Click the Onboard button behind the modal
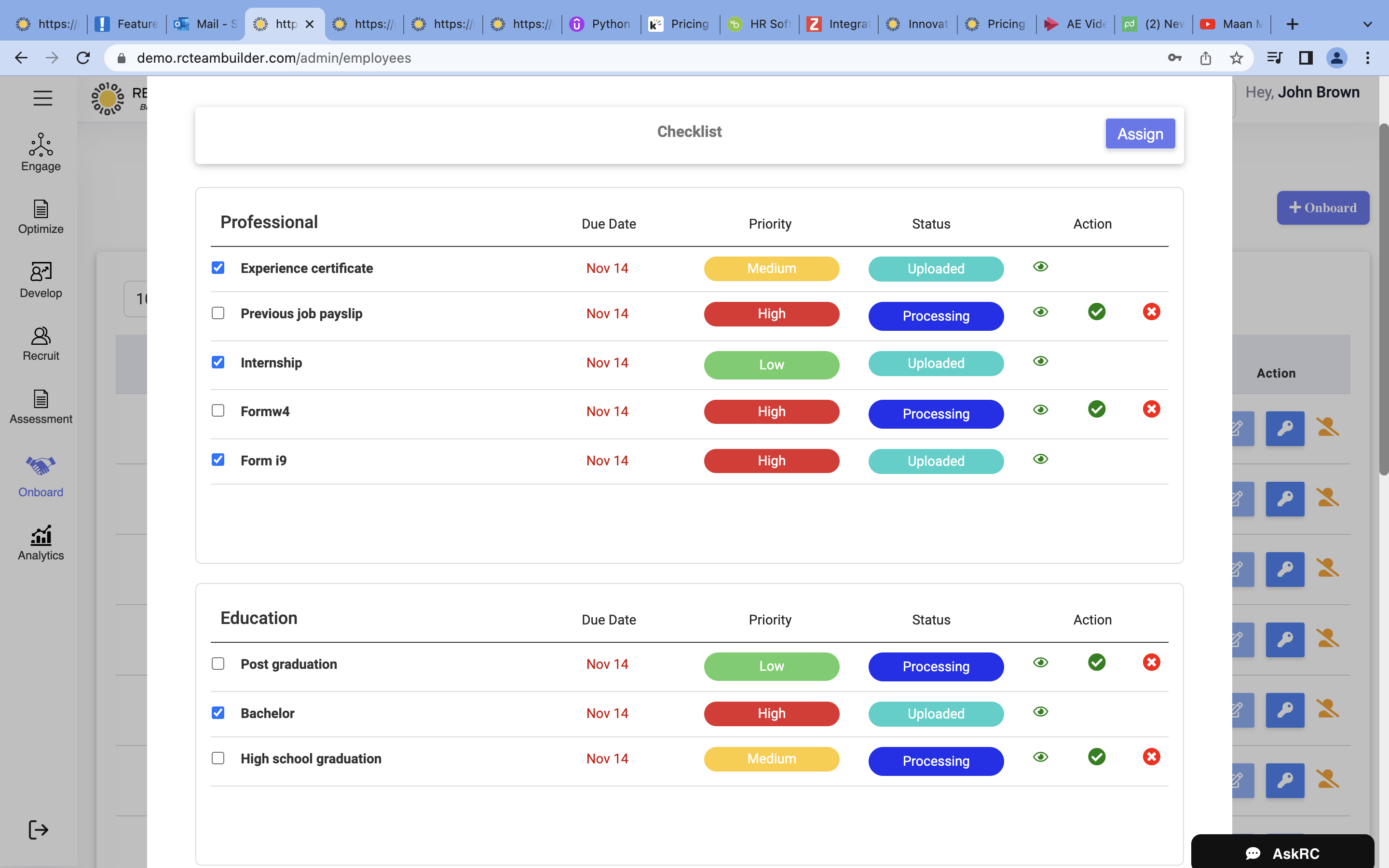The width and height of the screenshot is (1389, 868). click(1322, 208)
